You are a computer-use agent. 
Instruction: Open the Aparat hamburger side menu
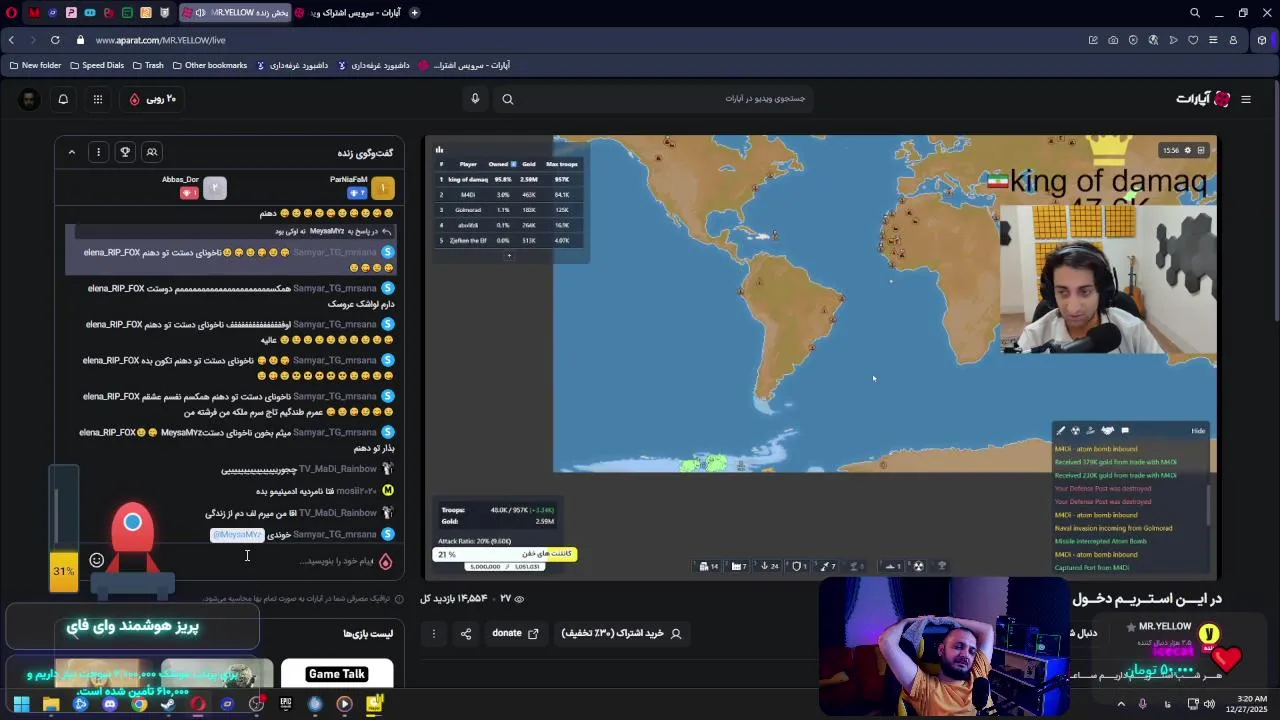click(x=1246, y=99)
